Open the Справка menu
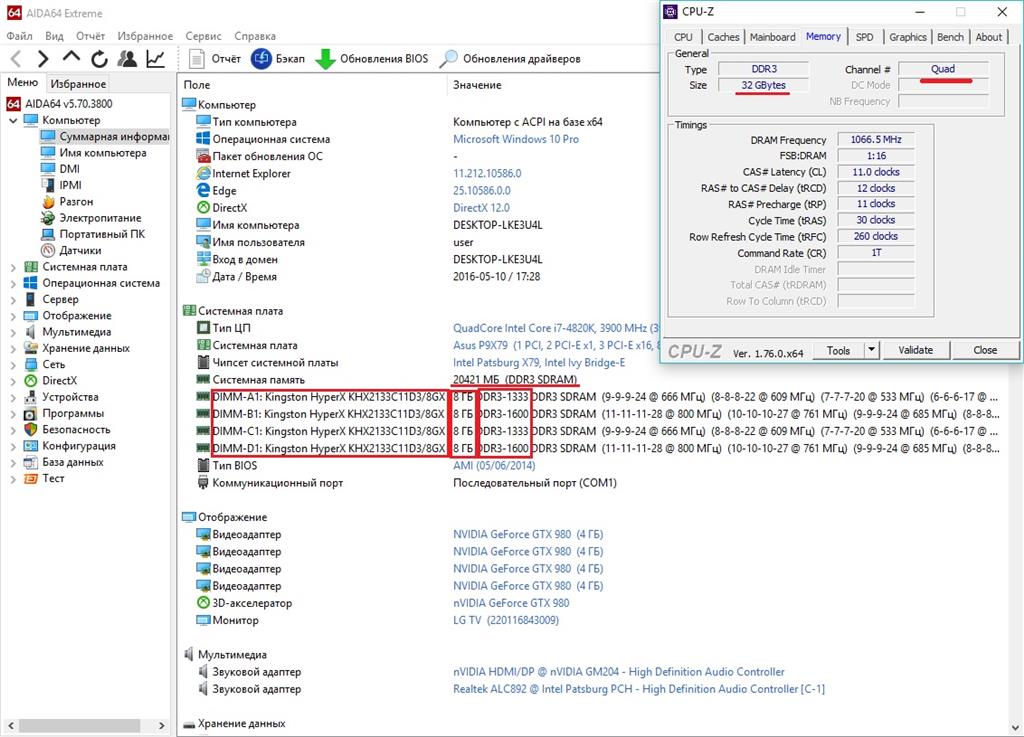This screenshot has height=737, width=1024. [255, 36]
